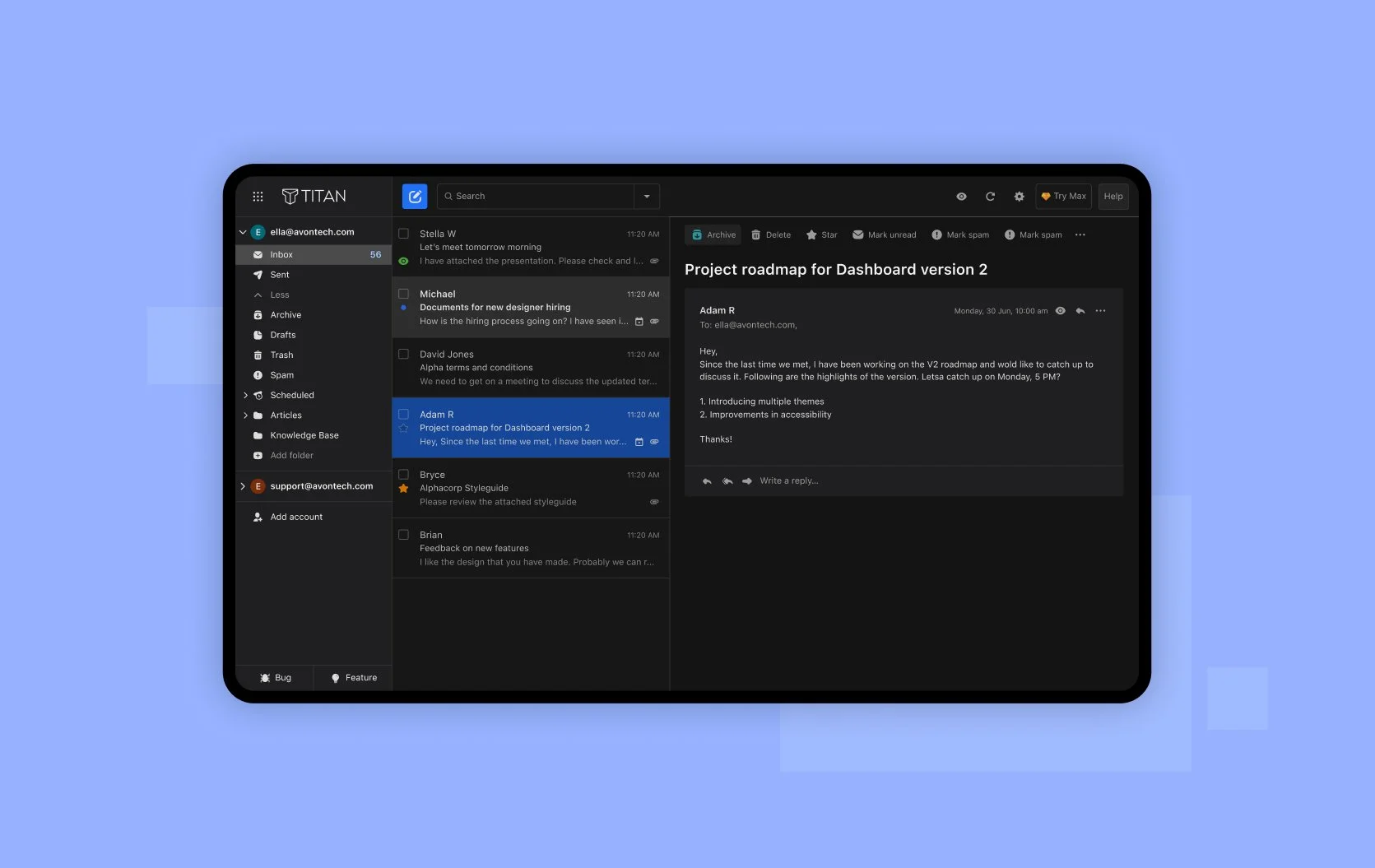Refresh the mailbox with the reload icon
Image resolution: width=1375 pixels, height=868 pixels.
click(x=990, y=196)
